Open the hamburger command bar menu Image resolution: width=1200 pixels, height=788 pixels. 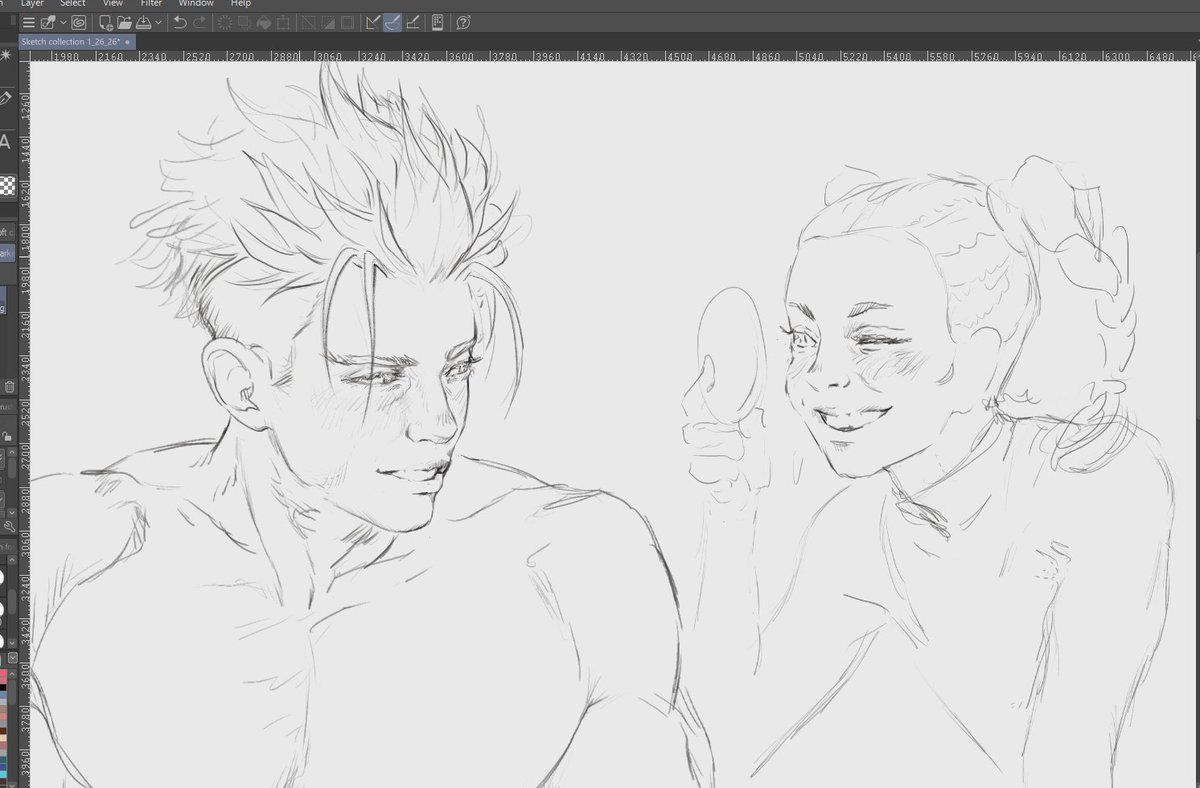click(x=28, y=22)
